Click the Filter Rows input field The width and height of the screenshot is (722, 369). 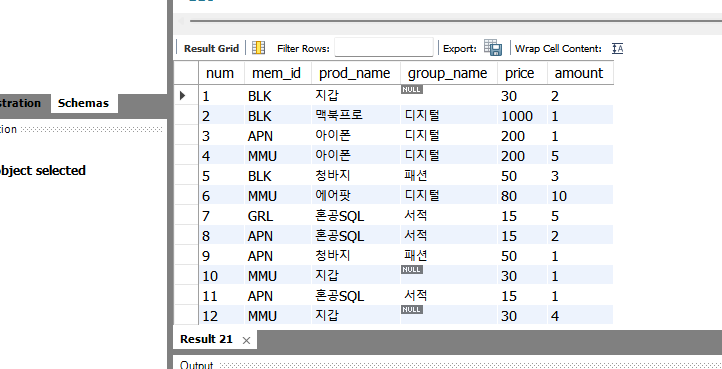tap(384, 47)
